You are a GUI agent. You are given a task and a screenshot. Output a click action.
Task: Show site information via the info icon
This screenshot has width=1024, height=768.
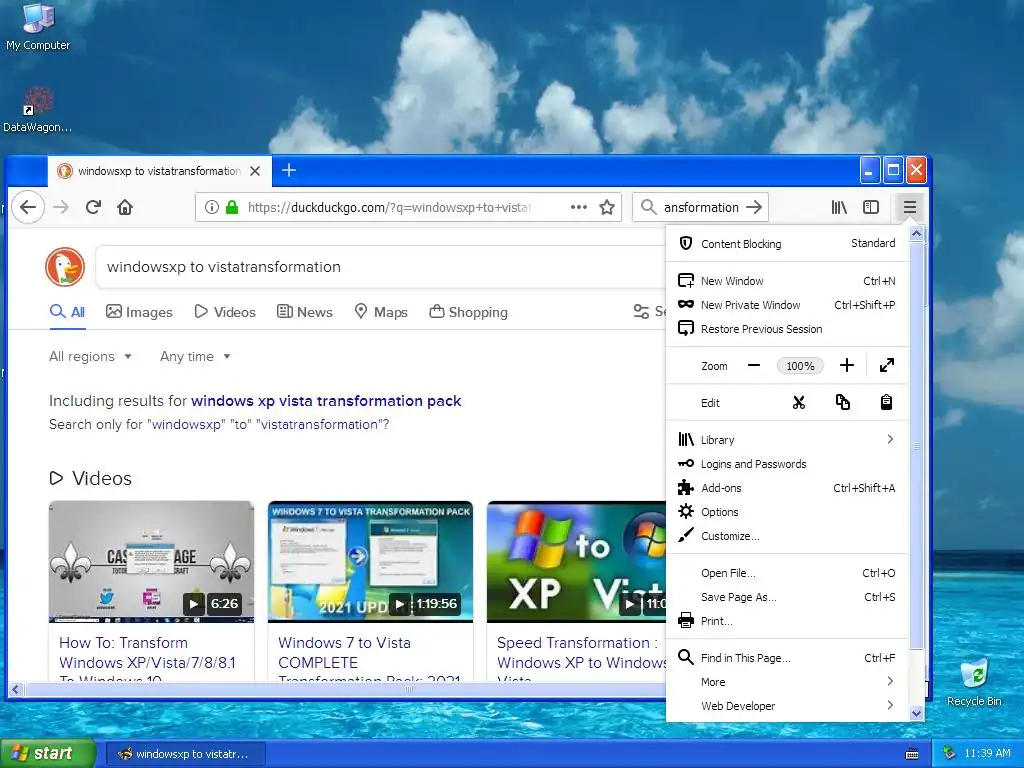click(x=212, y=208)
